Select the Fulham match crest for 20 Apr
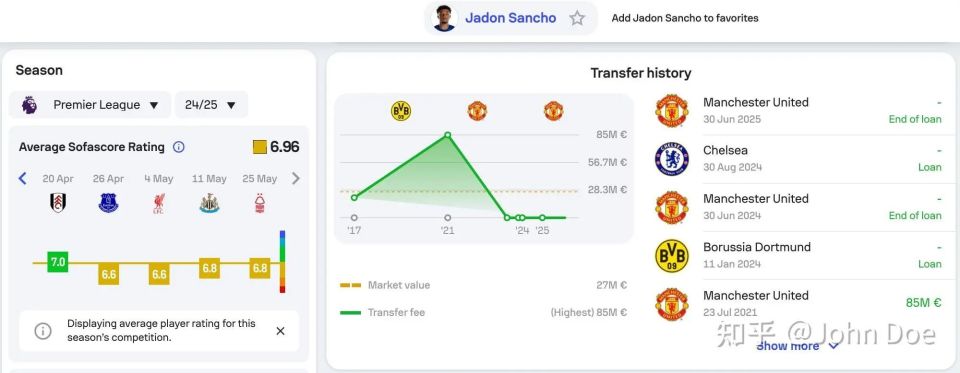The height and width of the screenshot is (373, 960). [x=58, y=203]
